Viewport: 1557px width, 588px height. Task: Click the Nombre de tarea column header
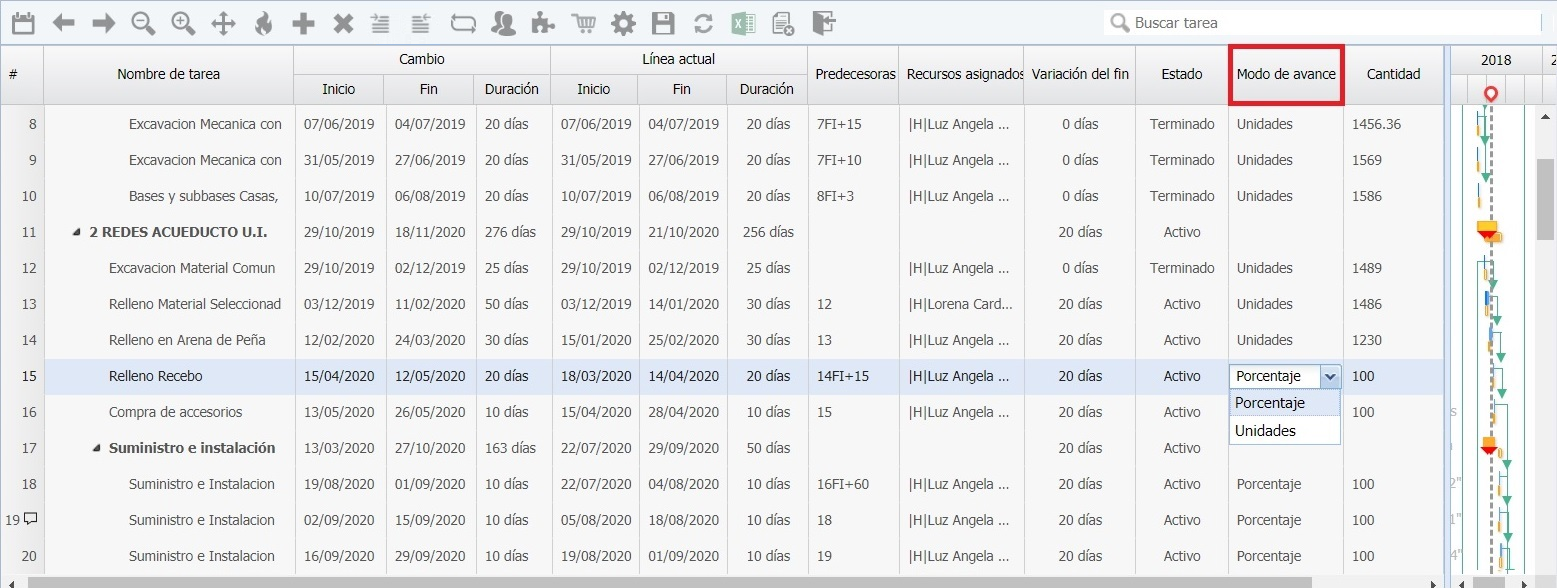tap(168, 74)
